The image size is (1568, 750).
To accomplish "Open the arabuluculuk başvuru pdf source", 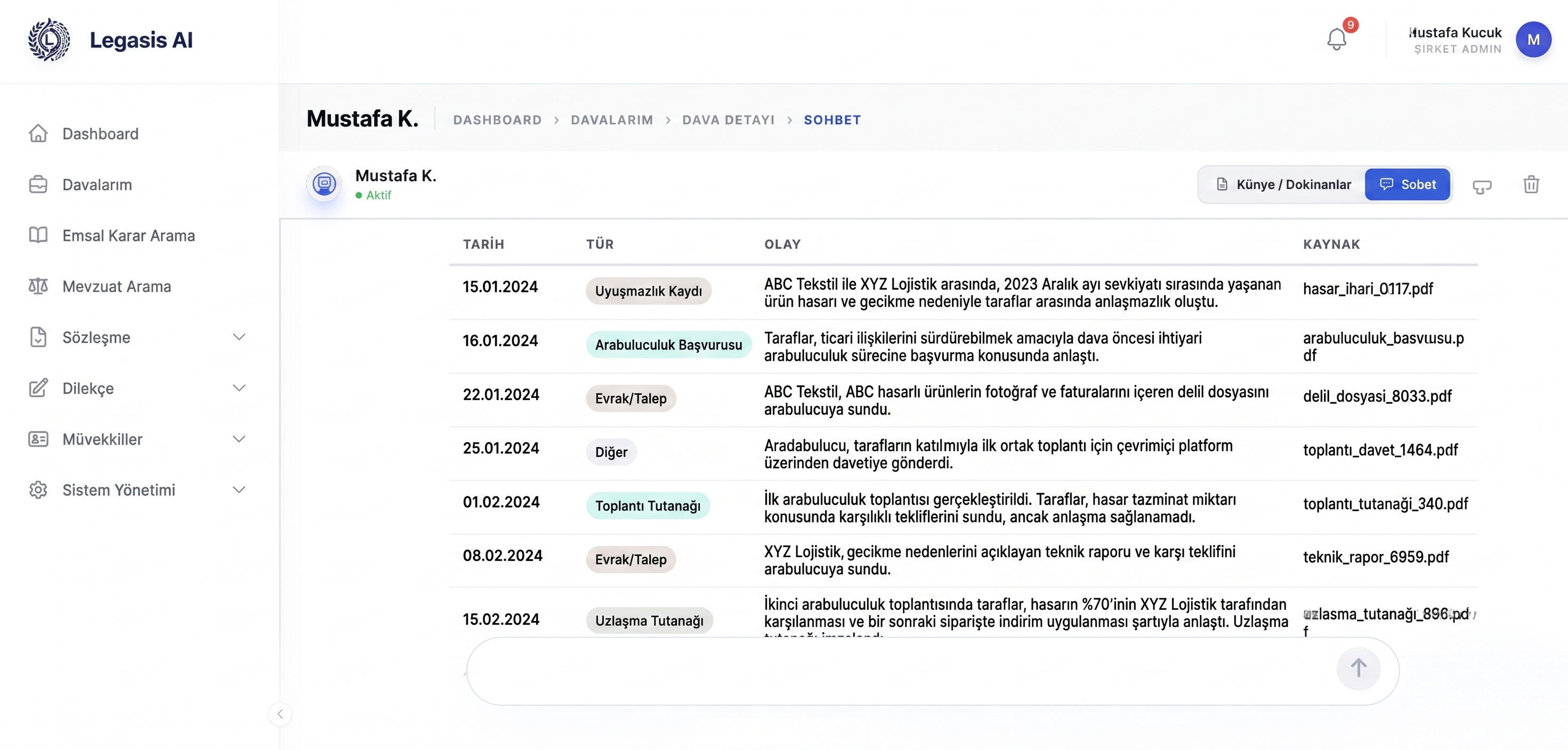I will coord(1383,347).
